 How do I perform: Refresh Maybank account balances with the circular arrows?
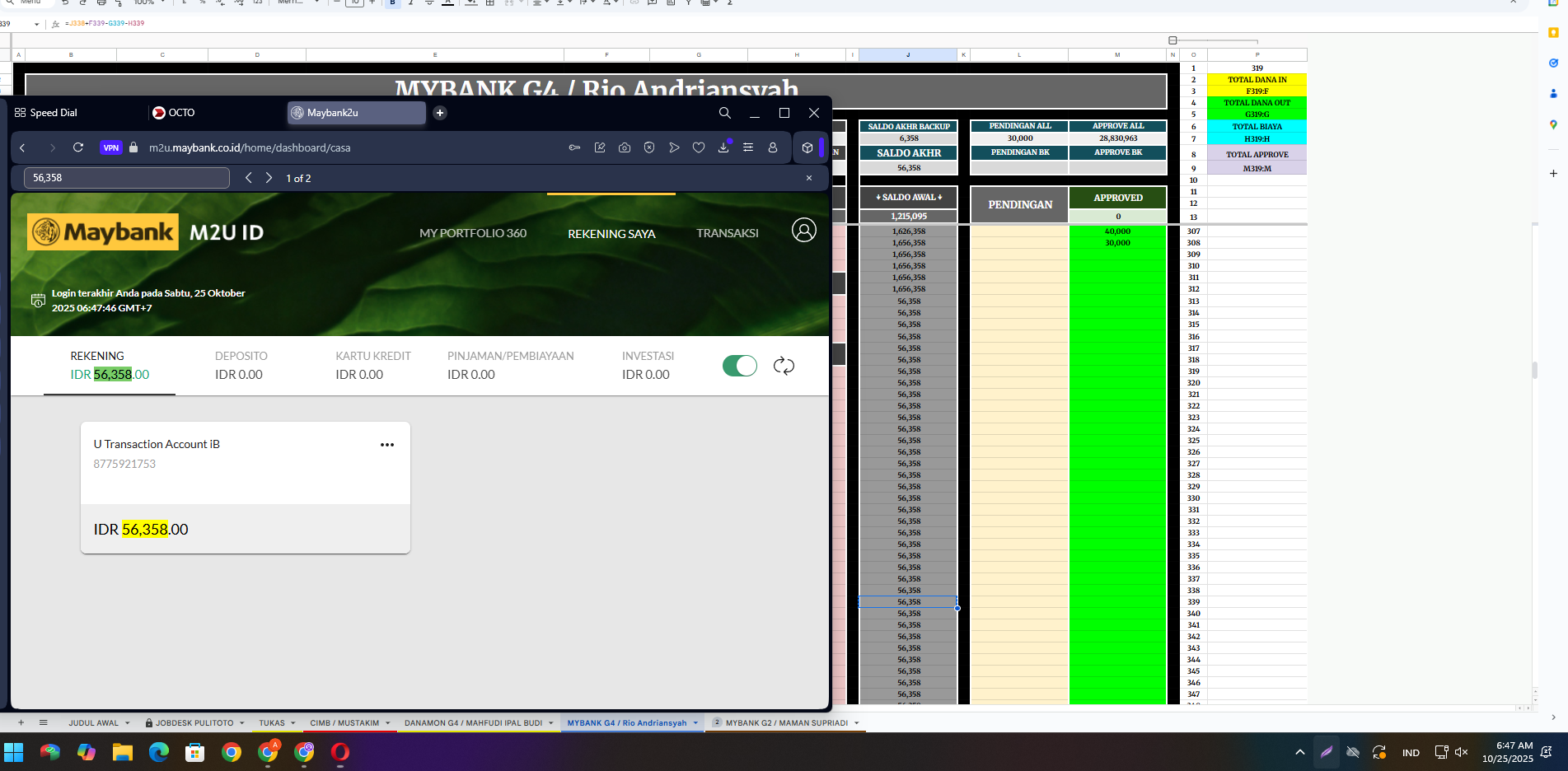pos(784,366)
